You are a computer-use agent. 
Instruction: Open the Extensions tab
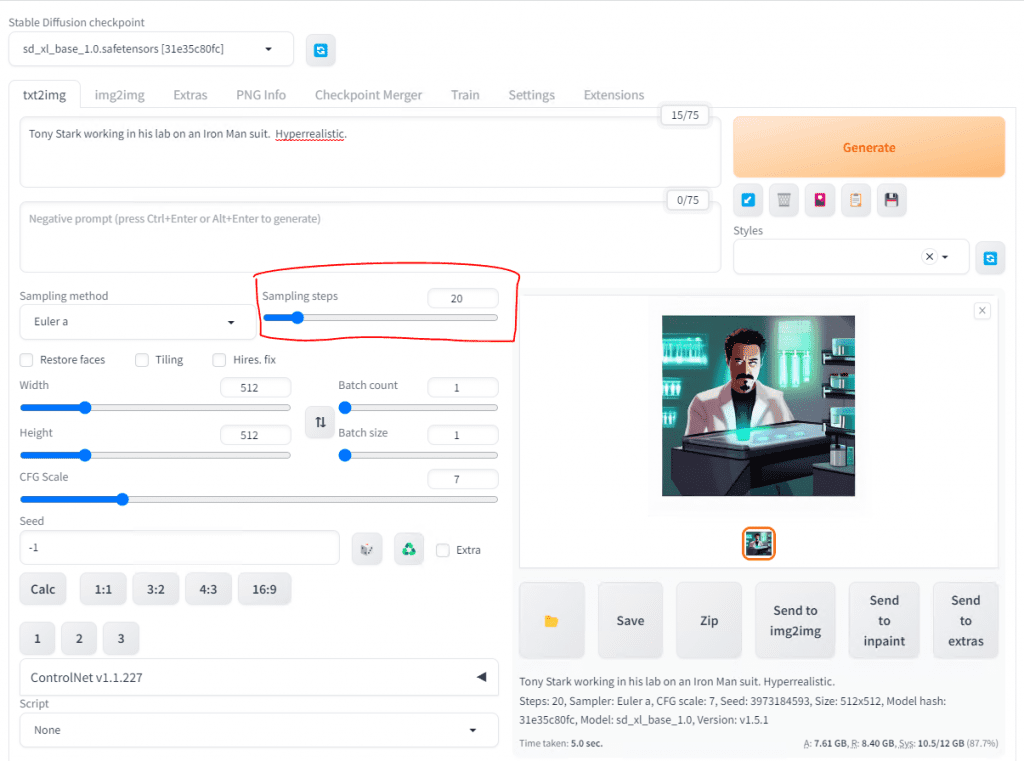point(614,95)
